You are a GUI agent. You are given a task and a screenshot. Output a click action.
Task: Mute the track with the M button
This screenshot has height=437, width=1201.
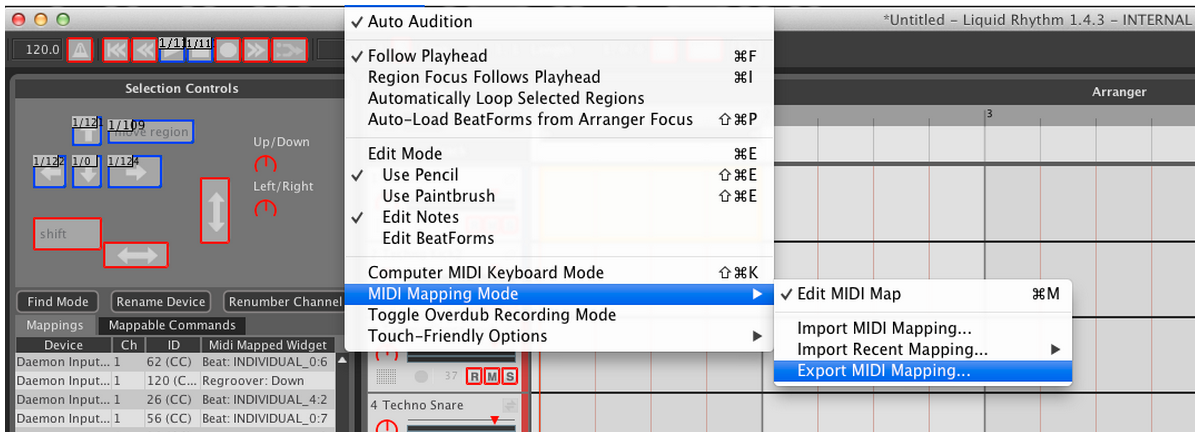(492, 376)
